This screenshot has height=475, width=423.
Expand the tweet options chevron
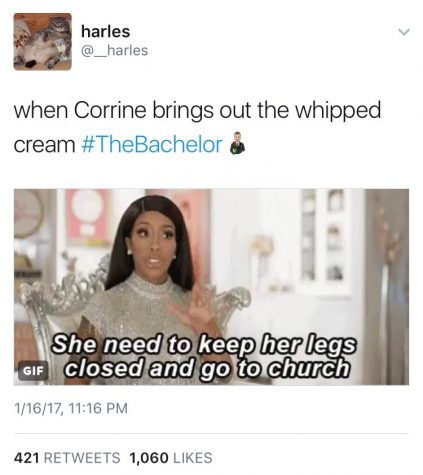click(x=404, y=32)
